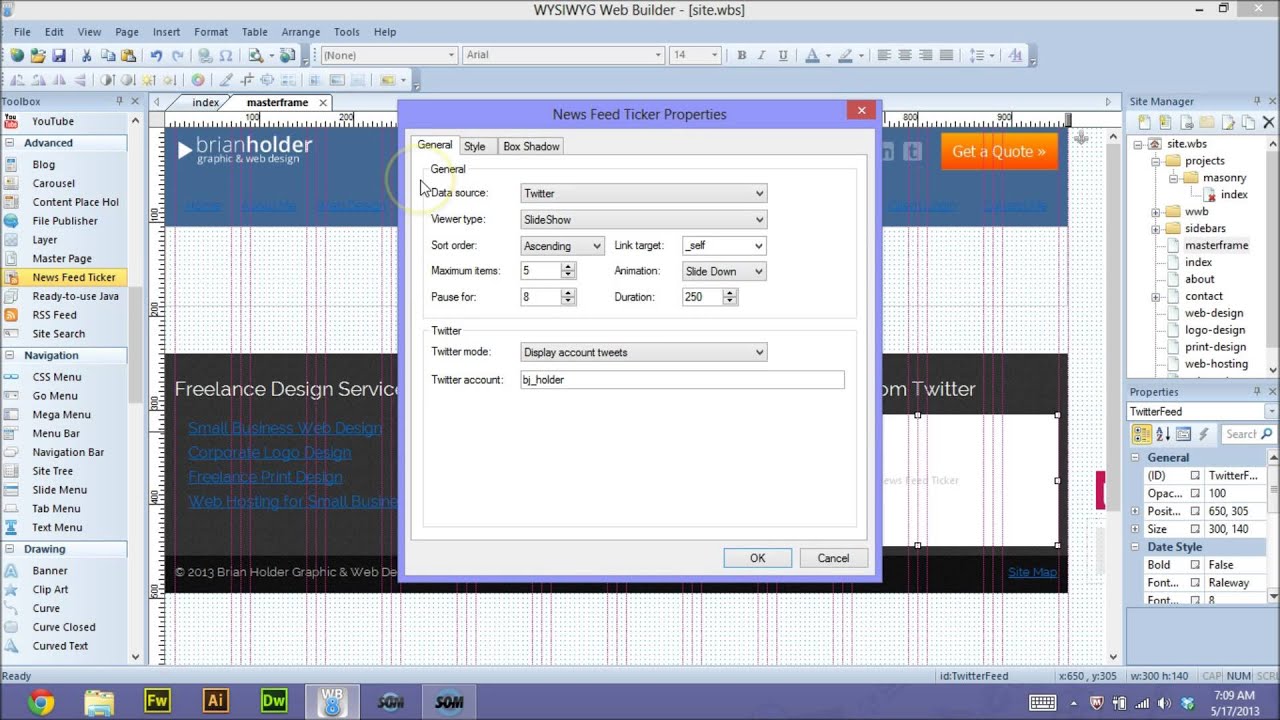
Task: Click the color wheel icon in image toolbar
Action: tap(198, 80)
